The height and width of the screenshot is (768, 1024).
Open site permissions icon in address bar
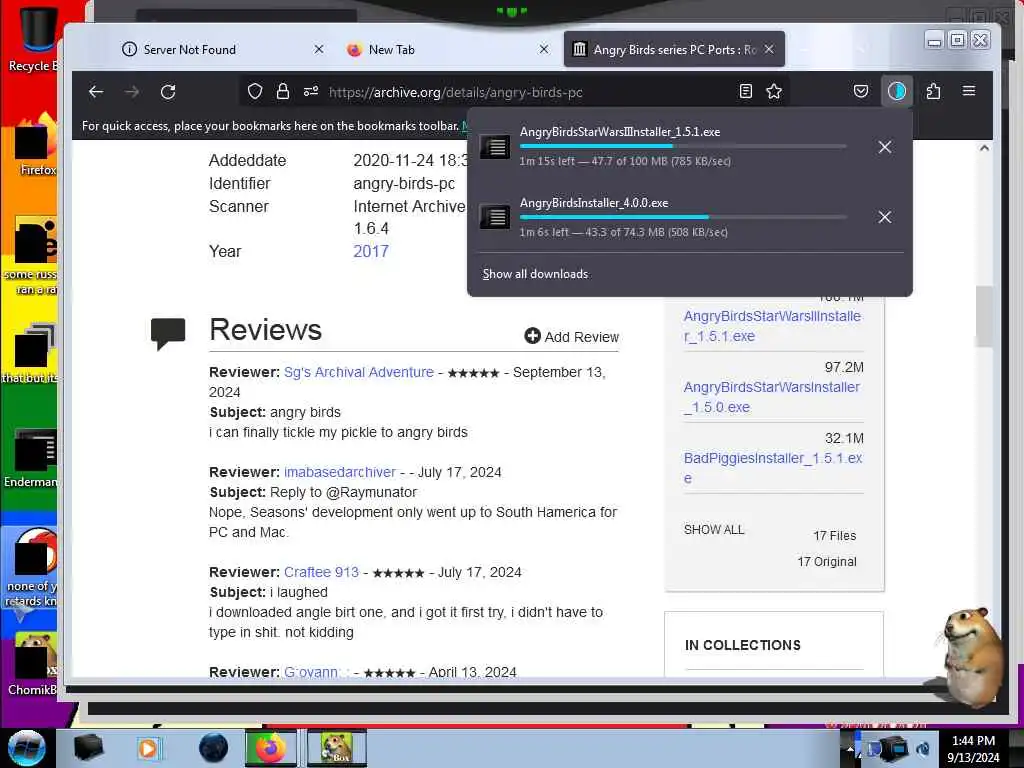[311, 91]
